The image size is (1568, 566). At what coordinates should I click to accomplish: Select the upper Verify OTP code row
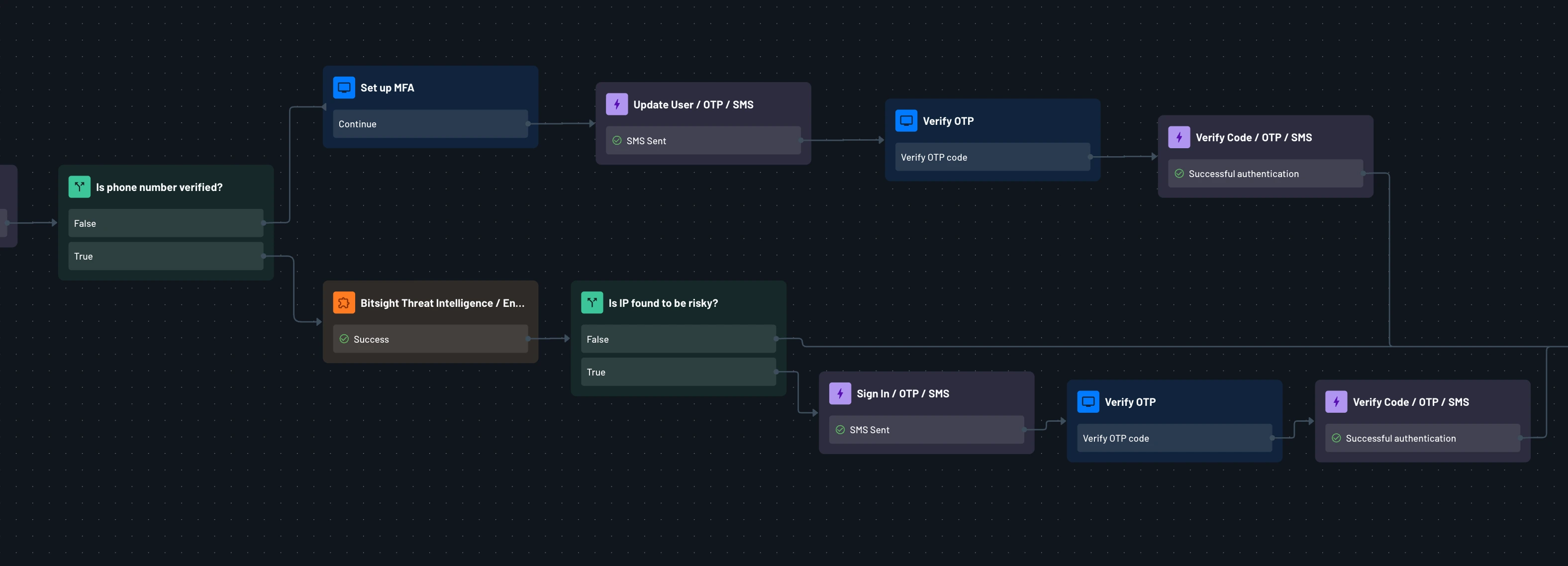tap(992, 157)
